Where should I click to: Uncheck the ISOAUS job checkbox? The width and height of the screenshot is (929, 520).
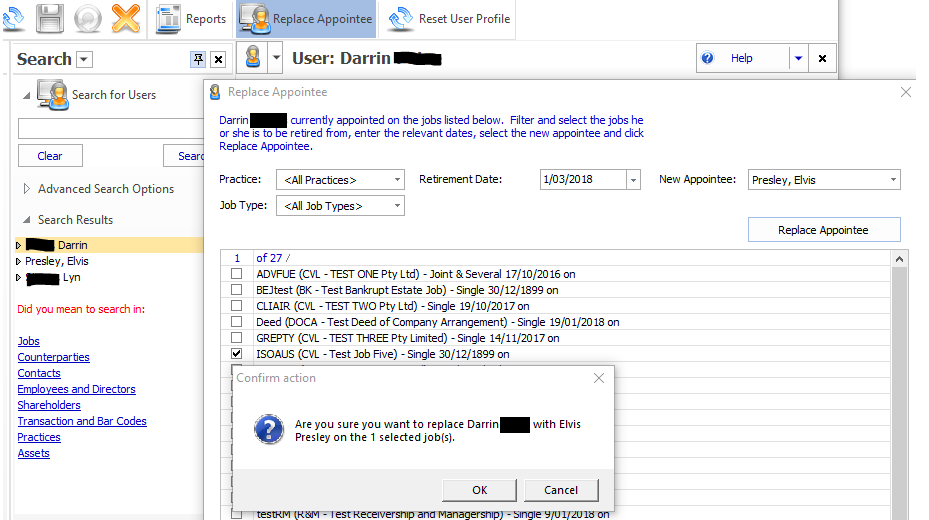(237, 354)
